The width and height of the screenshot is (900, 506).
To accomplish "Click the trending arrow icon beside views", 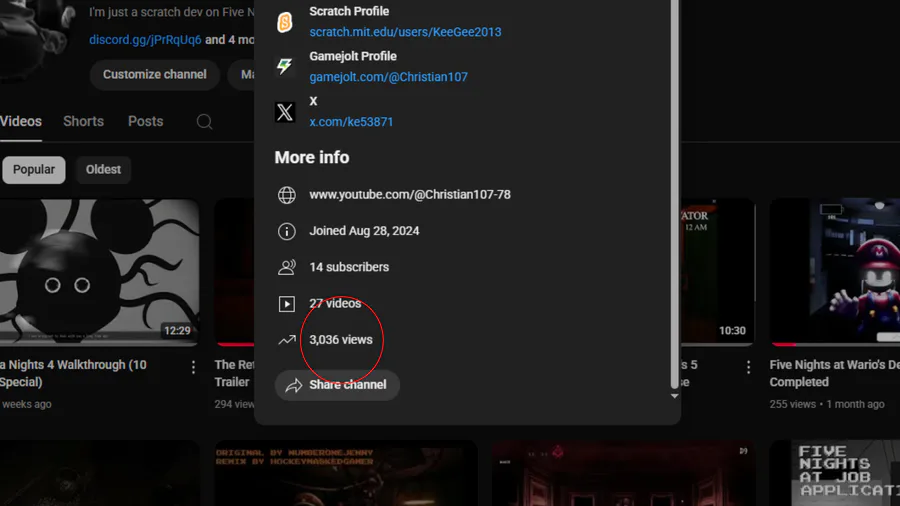I will [x=286, y=340].
